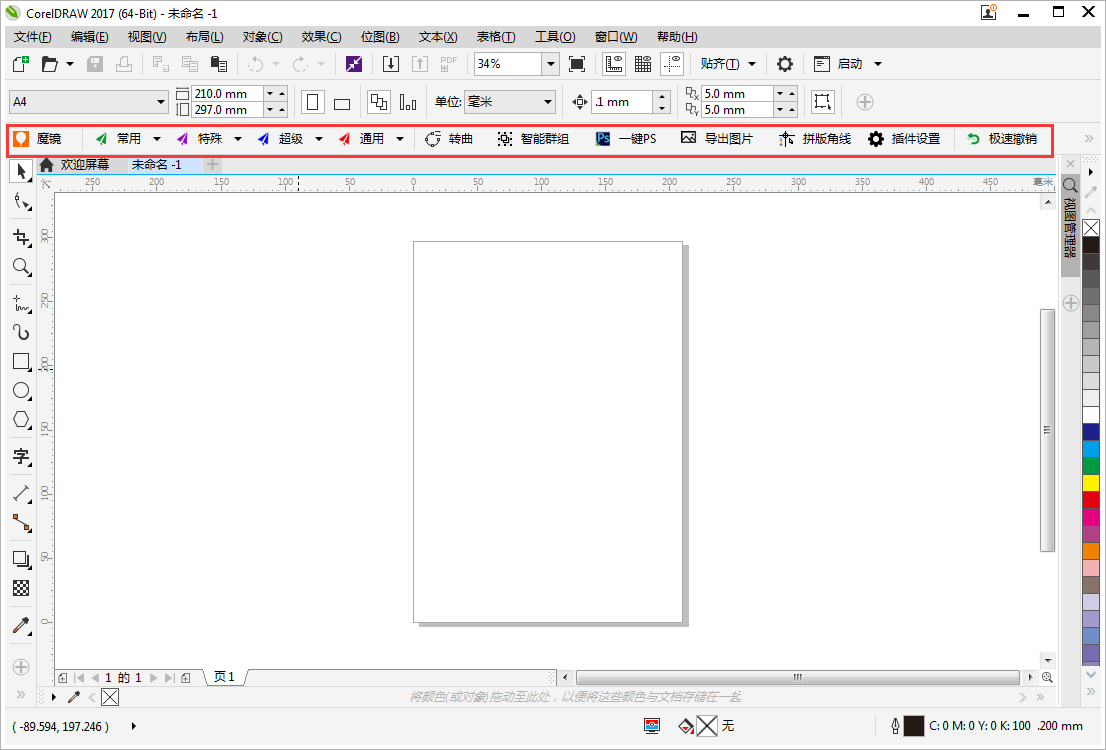Viewport: 1106px width, 750px height.
Task: Toggle show grid button
Action: click(x=643, y=64)
